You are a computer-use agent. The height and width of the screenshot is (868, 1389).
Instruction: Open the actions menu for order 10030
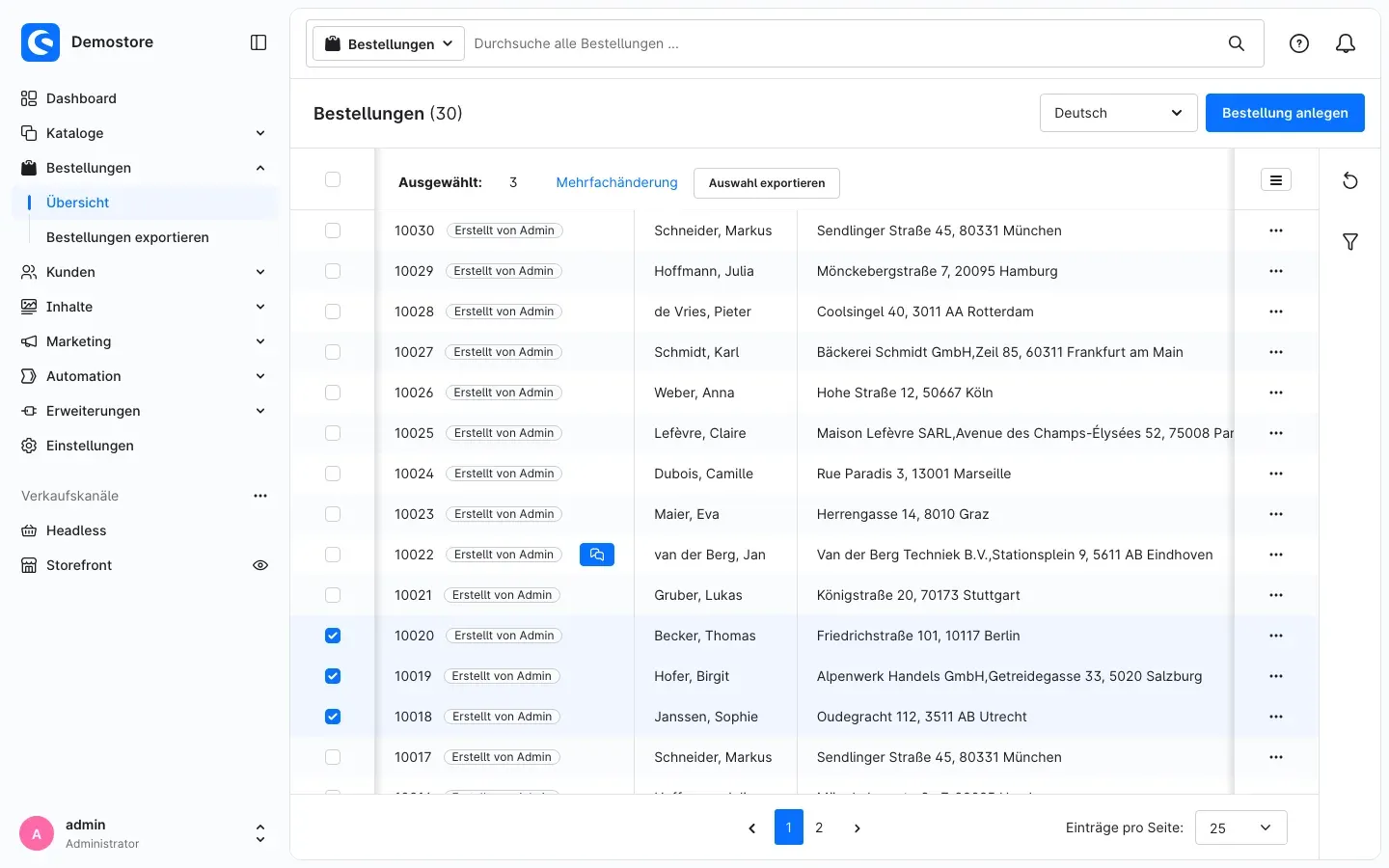click(x=1276, y=231)
